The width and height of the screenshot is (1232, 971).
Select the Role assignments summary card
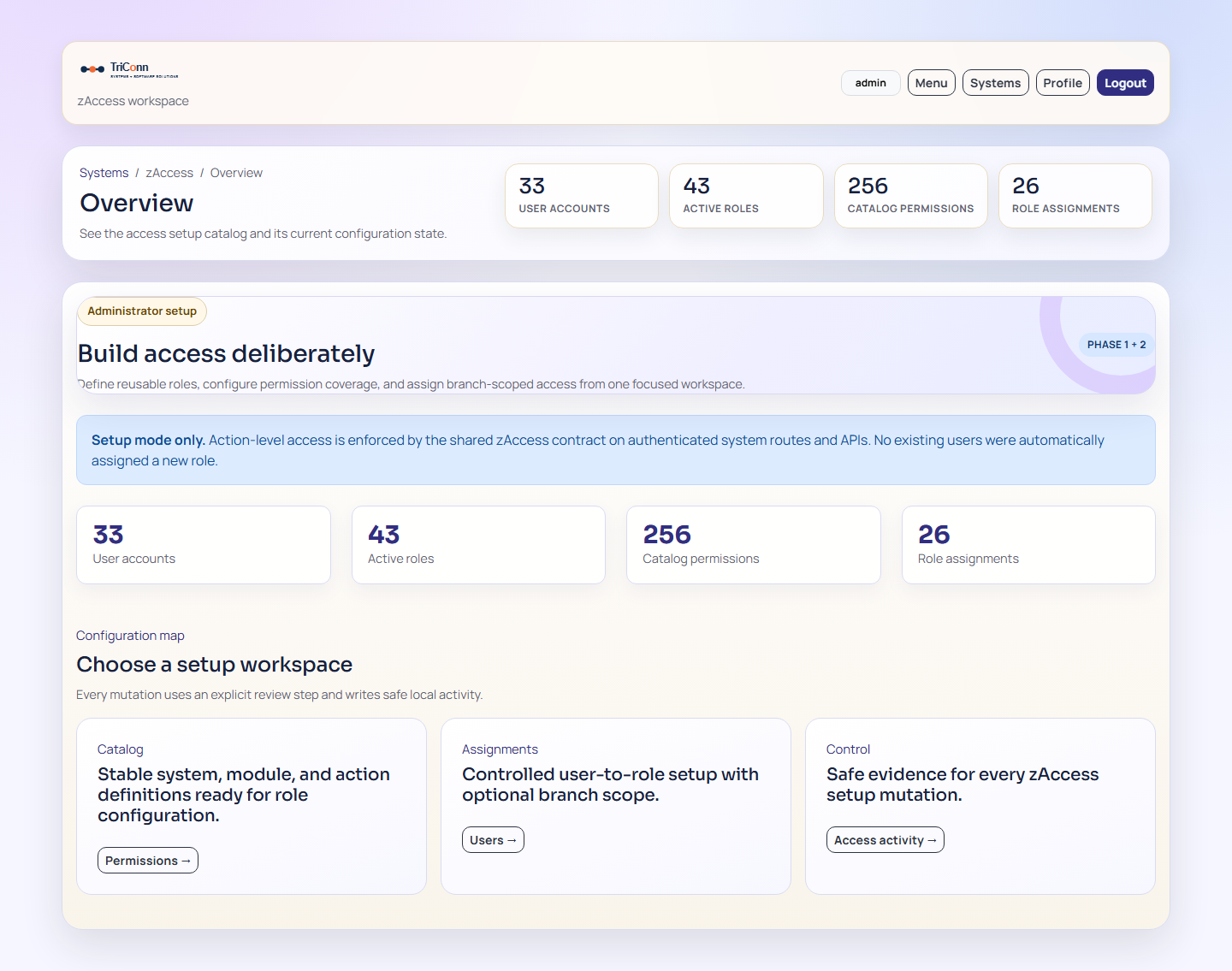(x=1028, y=545)
